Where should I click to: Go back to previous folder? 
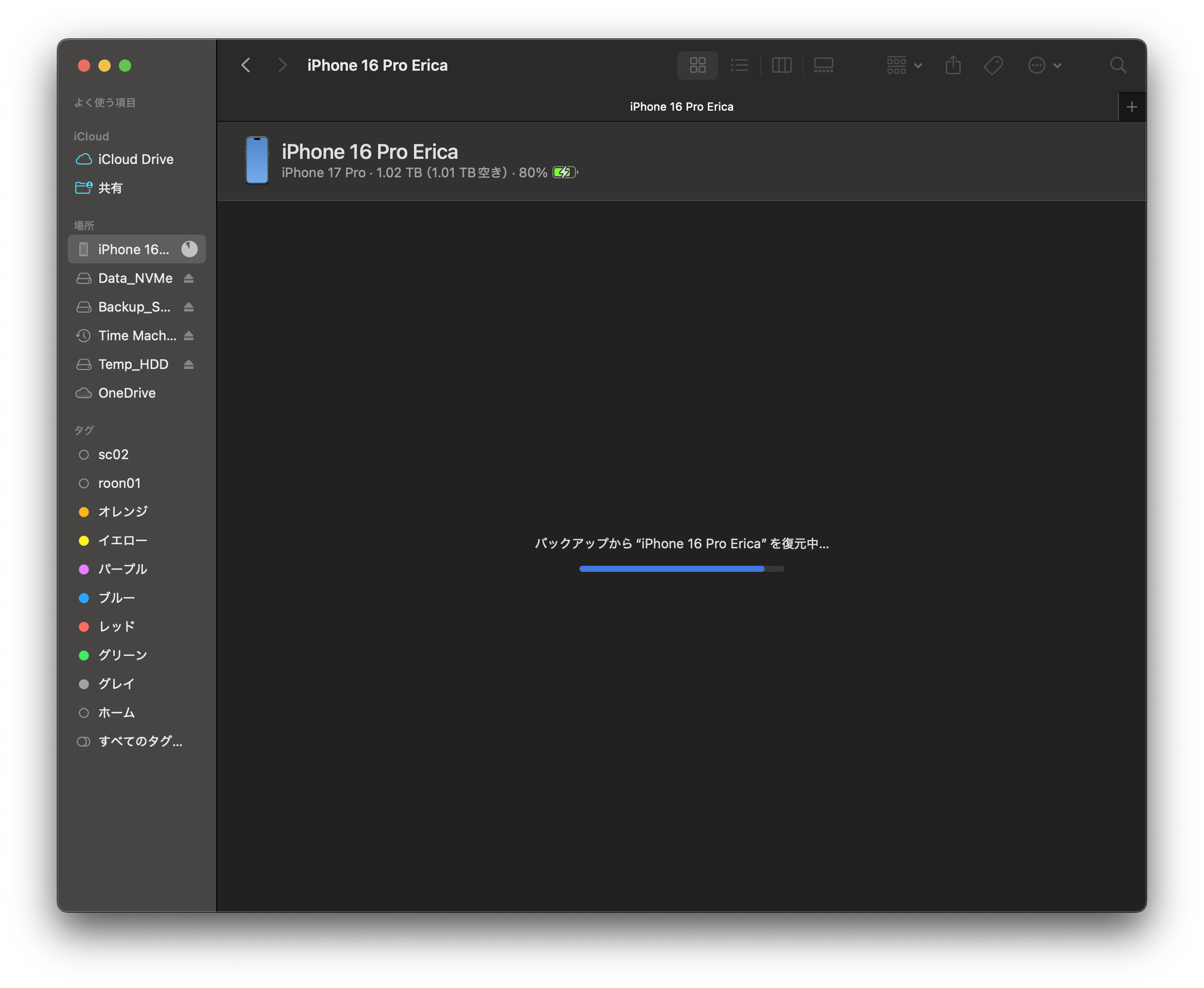pyautogui.click(x=246, y=66)
